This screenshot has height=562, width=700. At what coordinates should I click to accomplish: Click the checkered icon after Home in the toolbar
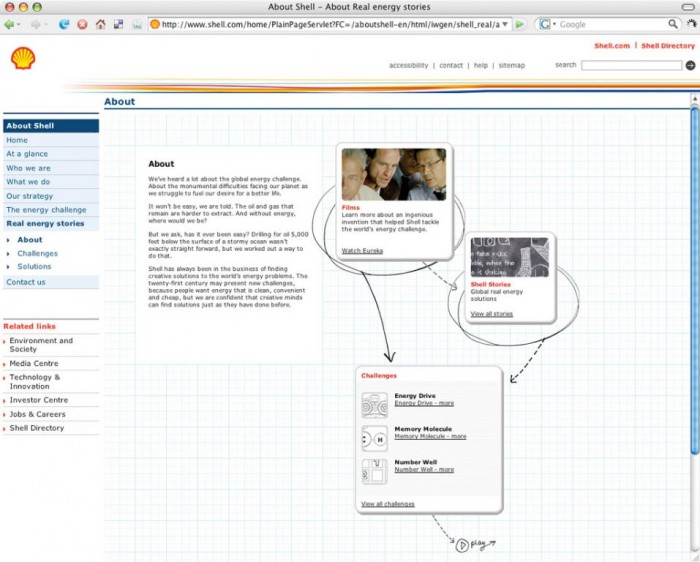tap(118, 24)
